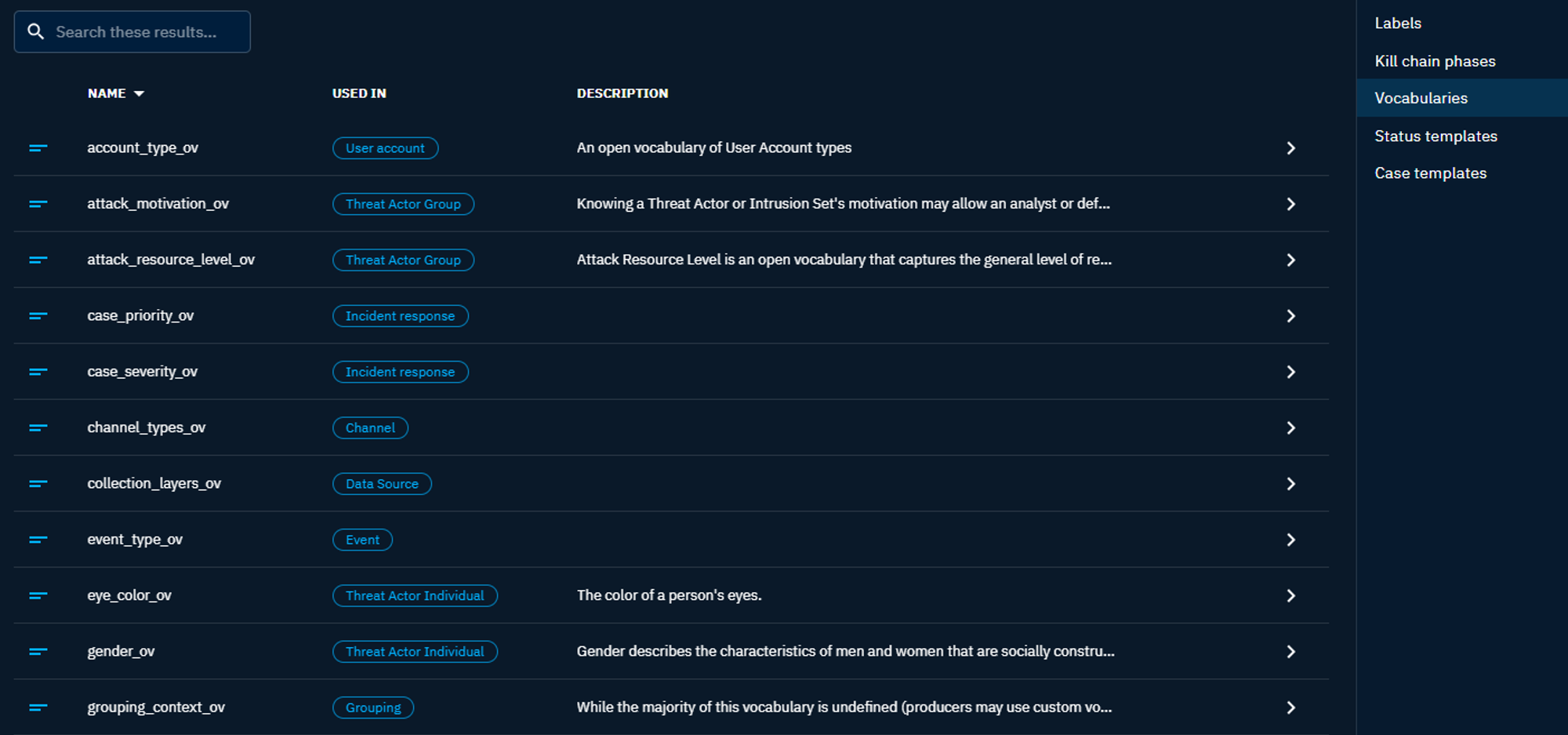Open the Case templates section

click(1430, 173)
